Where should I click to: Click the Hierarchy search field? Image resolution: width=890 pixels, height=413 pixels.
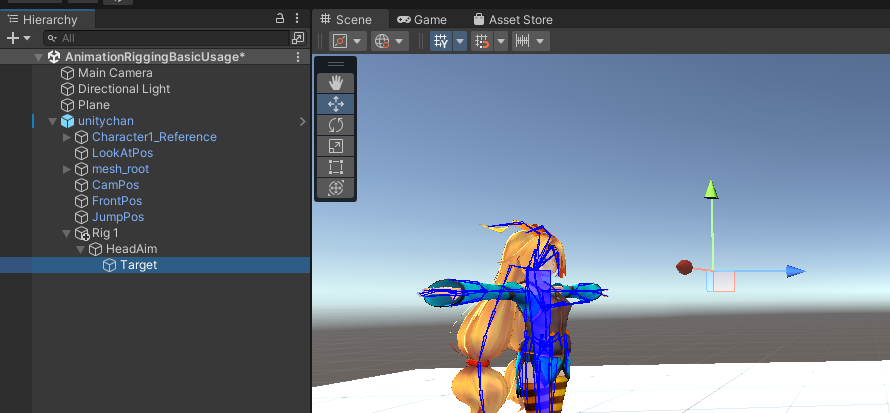point(166,38)
